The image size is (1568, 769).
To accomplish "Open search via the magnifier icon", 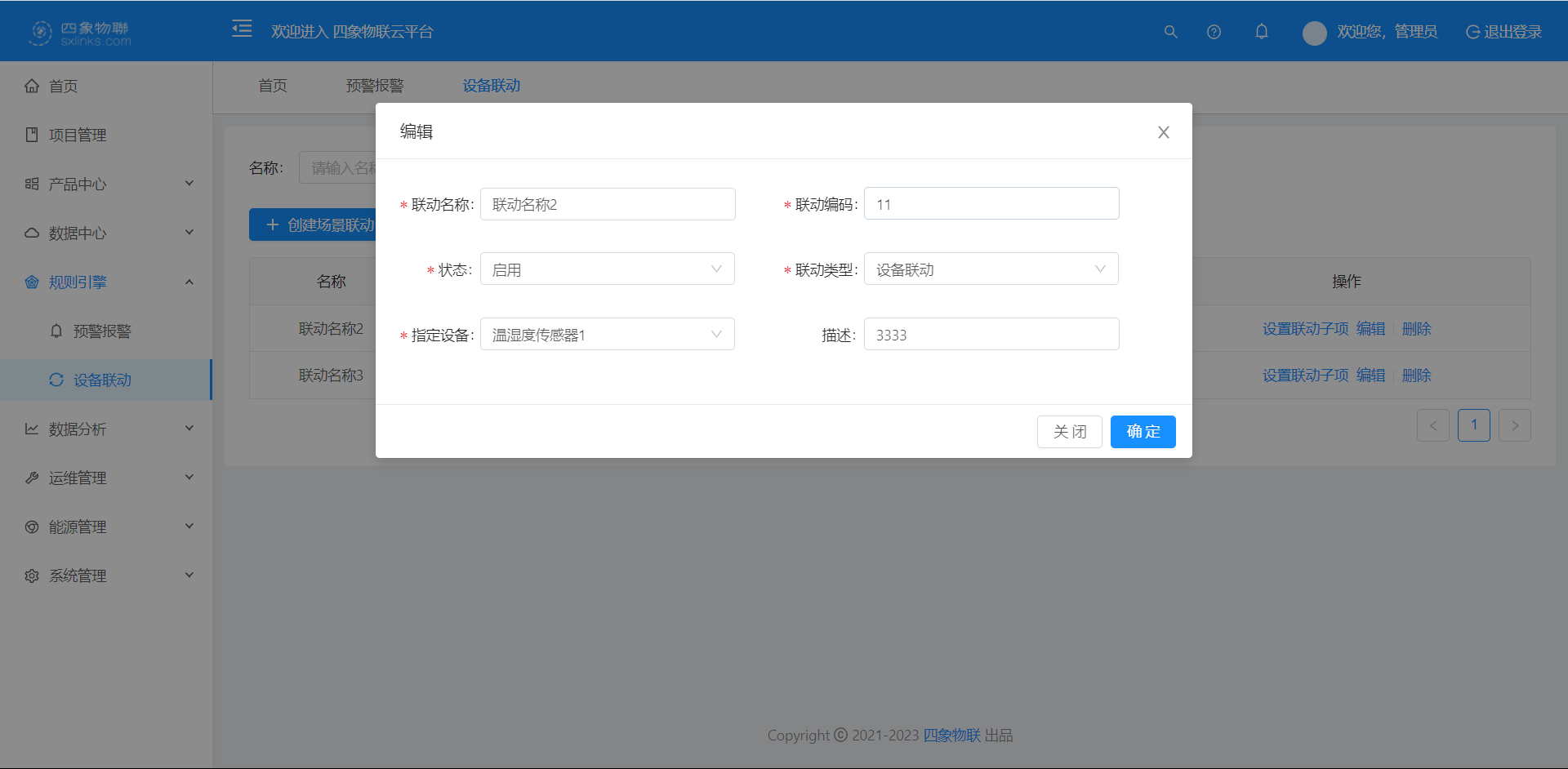I will 1170,32.
